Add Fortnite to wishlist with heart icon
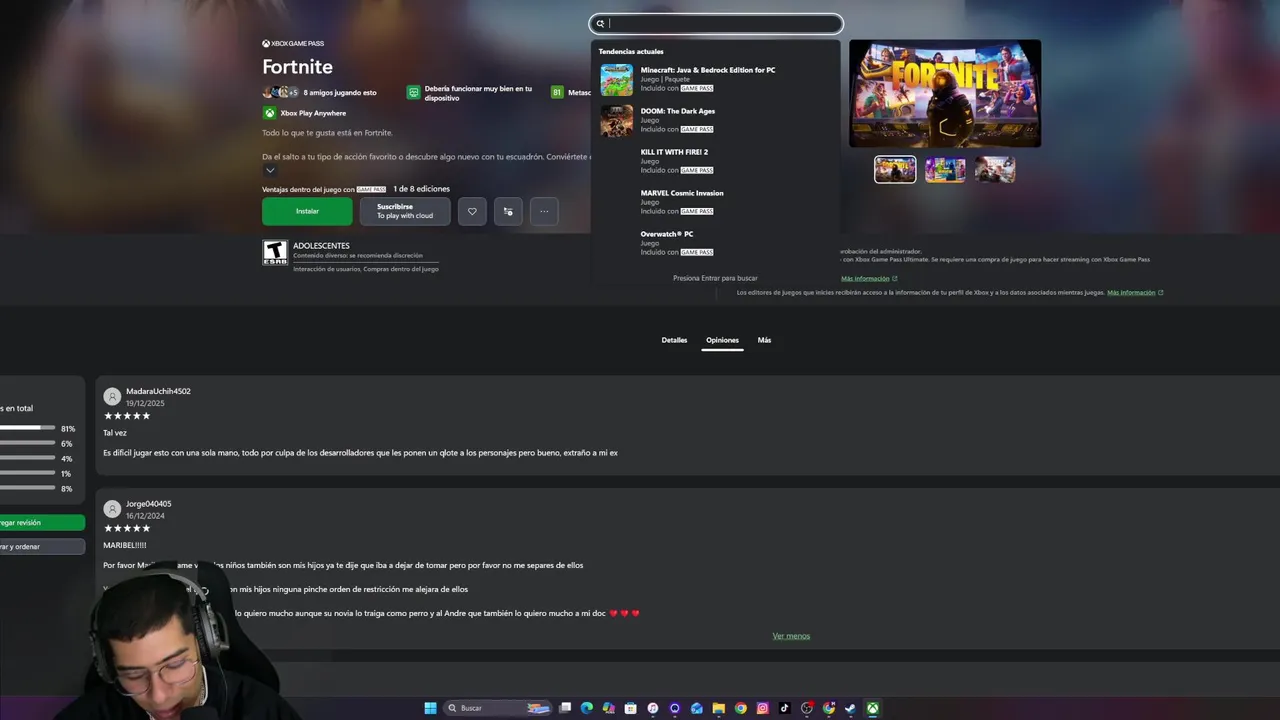 [472, 211]
